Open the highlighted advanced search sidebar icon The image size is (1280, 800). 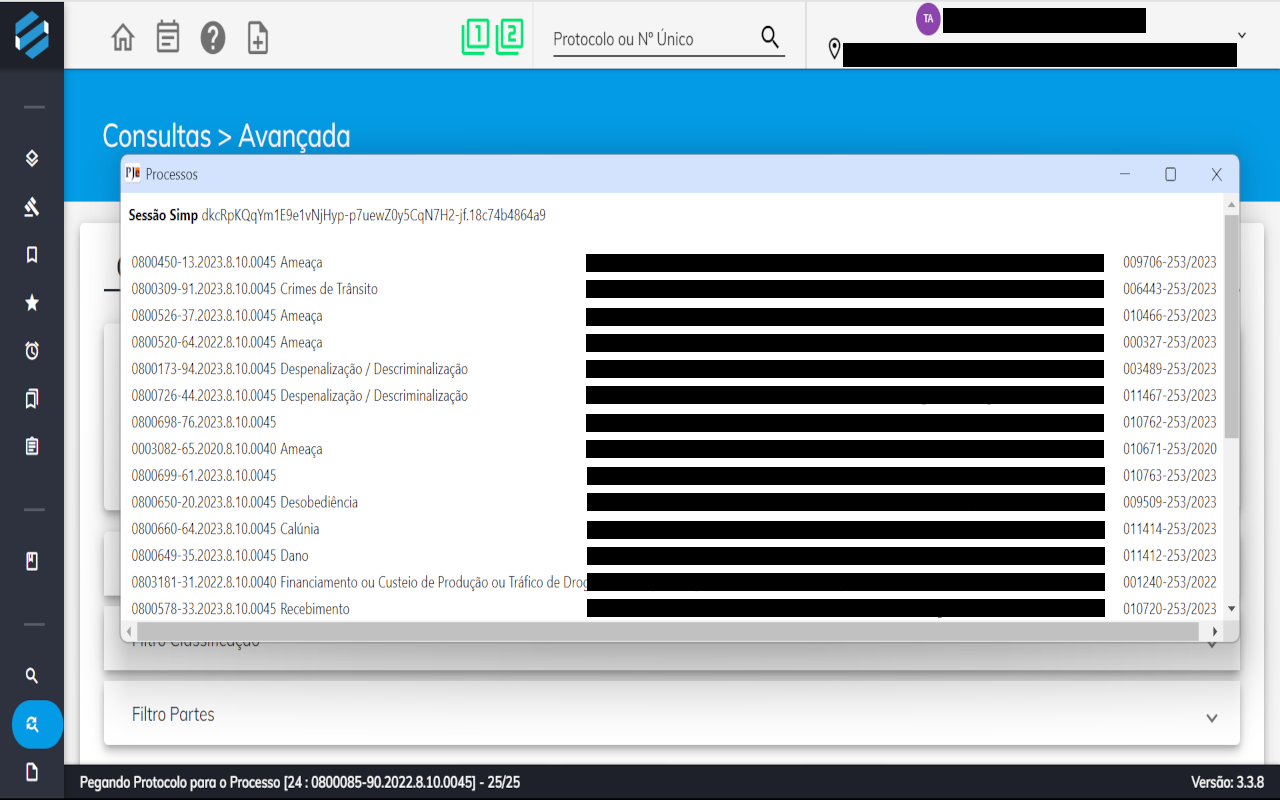tap(37, 724)
